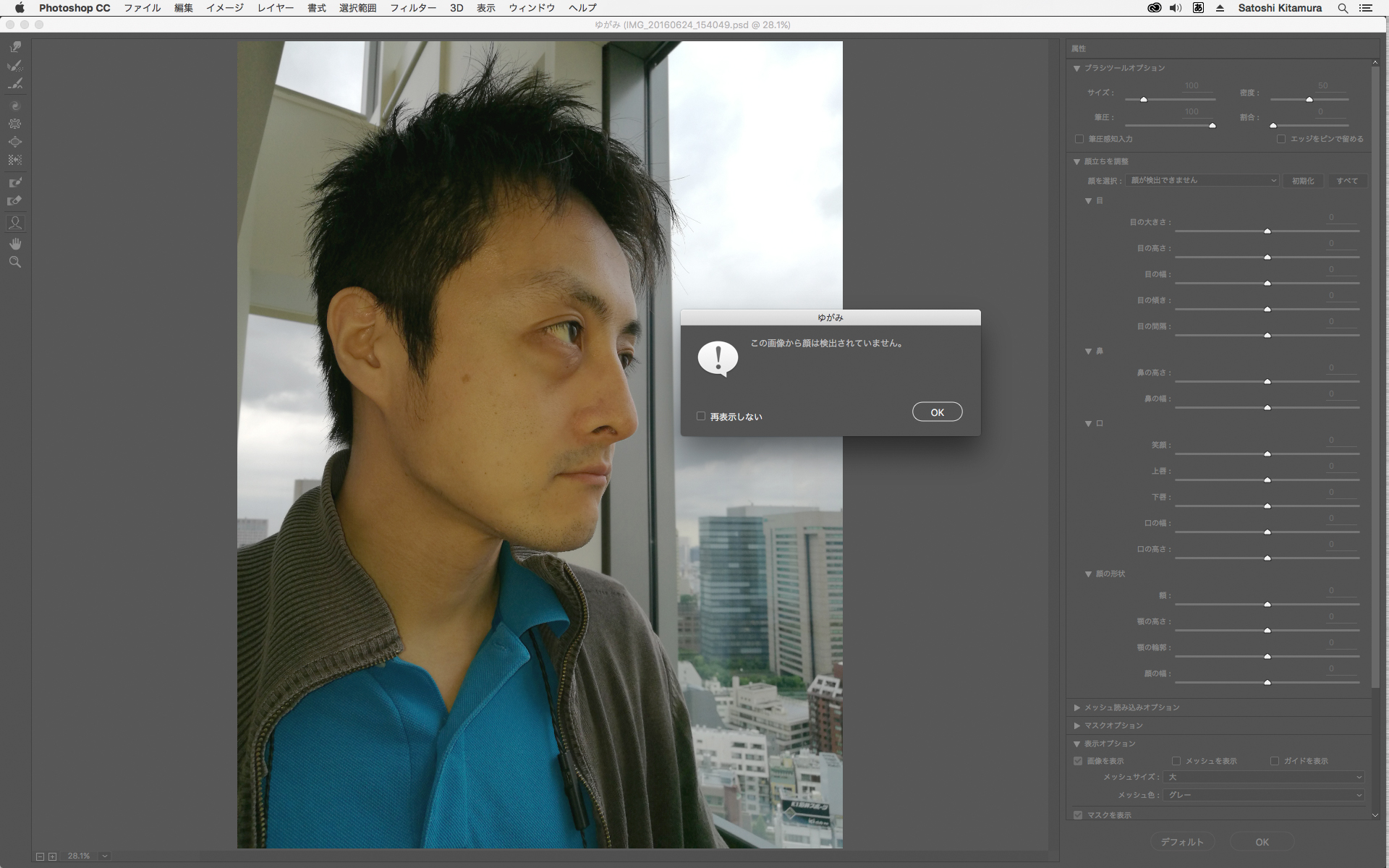This screenshot has width=1389, height=868.
Task: Check the 再表示しない checkbox
Action: [x=701, y=416]
